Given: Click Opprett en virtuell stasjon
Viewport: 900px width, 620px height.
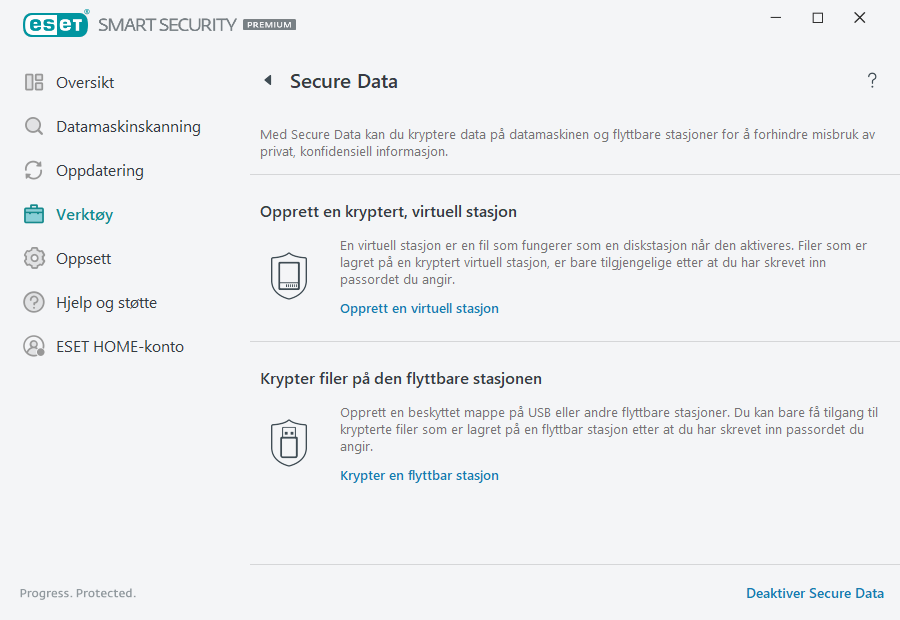Looking at the screenshot, I should pos(419,308).
